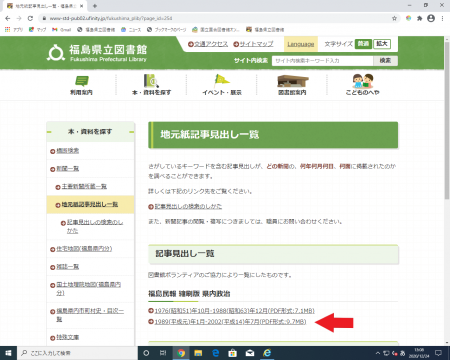Image resolution: width=450 pixels, height=360 pixels.
Task: Open the Chrome three-dot menu
Action: click(x=442, y=18)
